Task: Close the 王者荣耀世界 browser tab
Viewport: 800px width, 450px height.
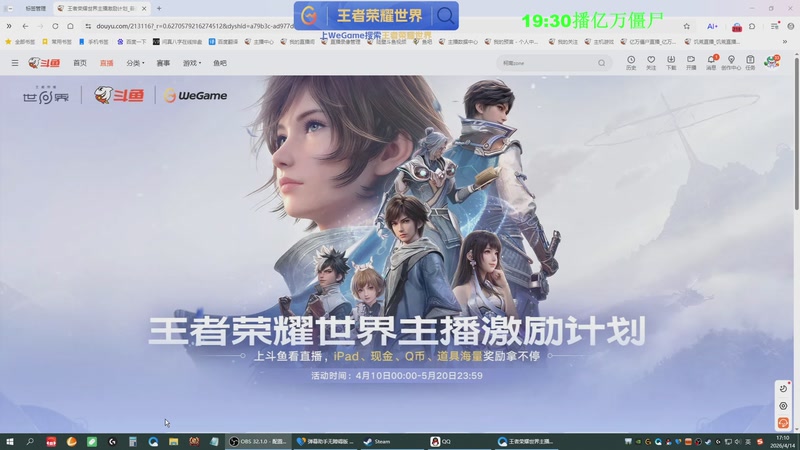Action: click(144, 8)
